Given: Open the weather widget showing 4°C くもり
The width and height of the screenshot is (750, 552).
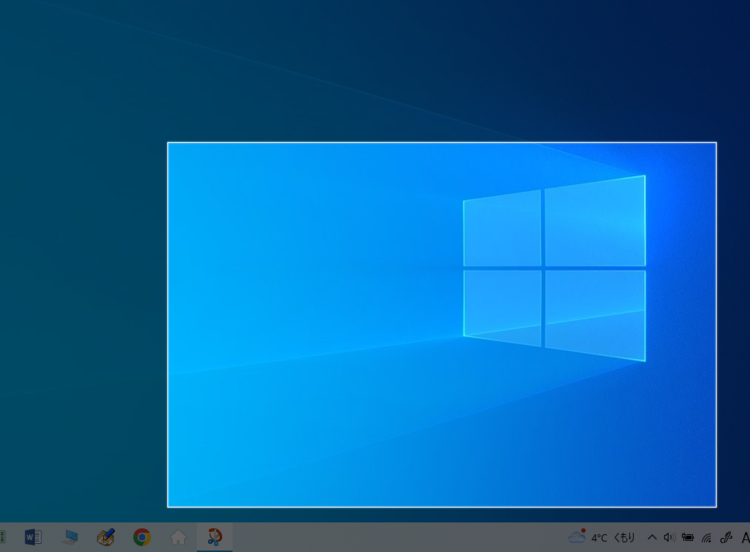Looking at the screenshot, I should pyautogui.click(x=601, y=537).
